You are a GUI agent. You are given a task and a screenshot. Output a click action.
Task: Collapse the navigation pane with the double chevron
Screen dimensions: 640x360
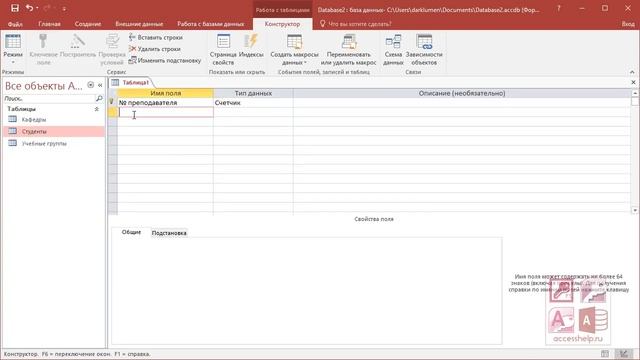[x=100, y=85]
